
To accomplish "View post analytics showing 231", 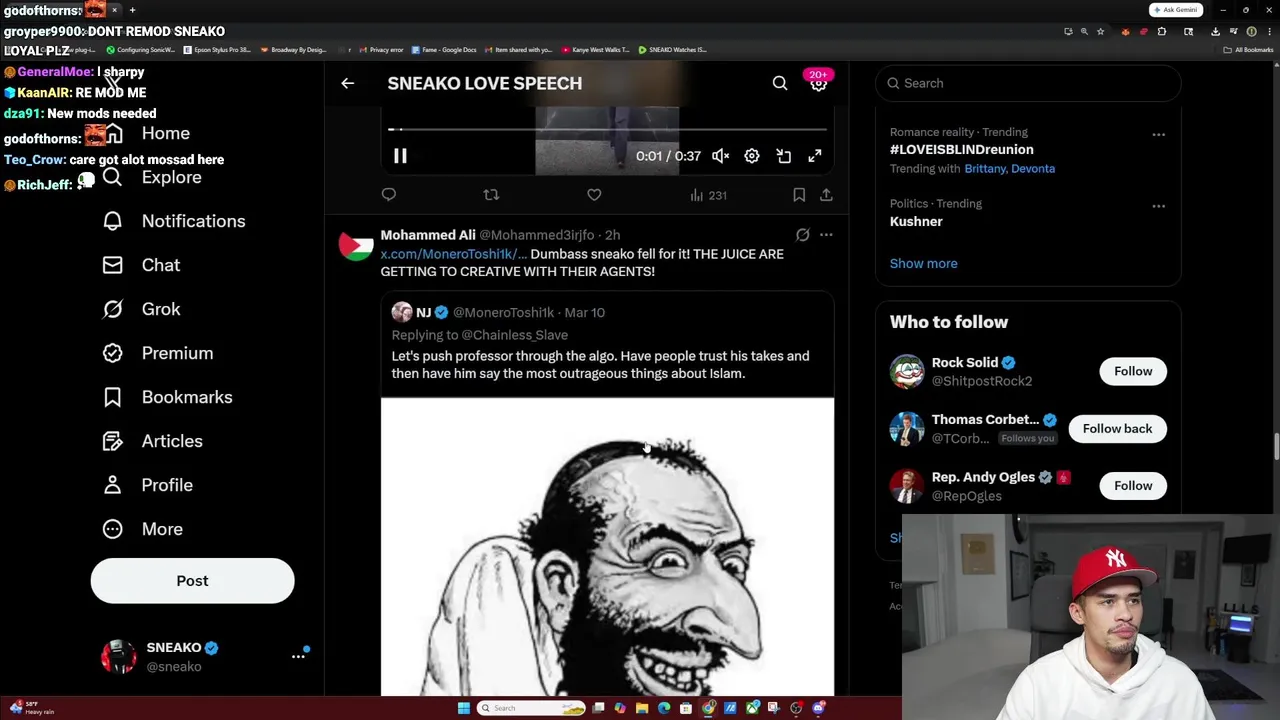I will tap(708, 195).
